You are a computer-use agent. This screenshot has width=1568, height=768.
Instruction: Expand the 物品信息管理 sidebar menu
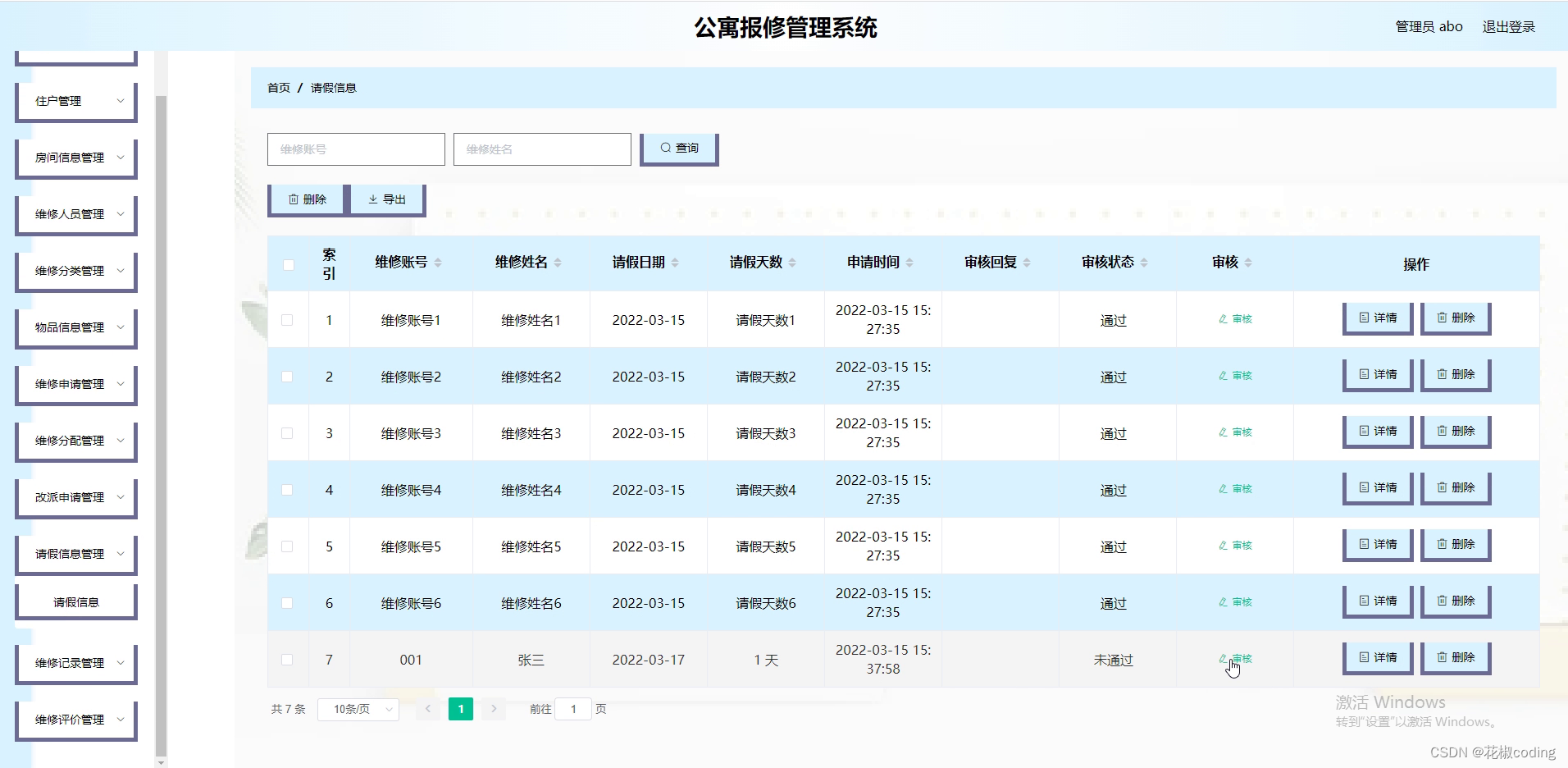coord(76,328)
